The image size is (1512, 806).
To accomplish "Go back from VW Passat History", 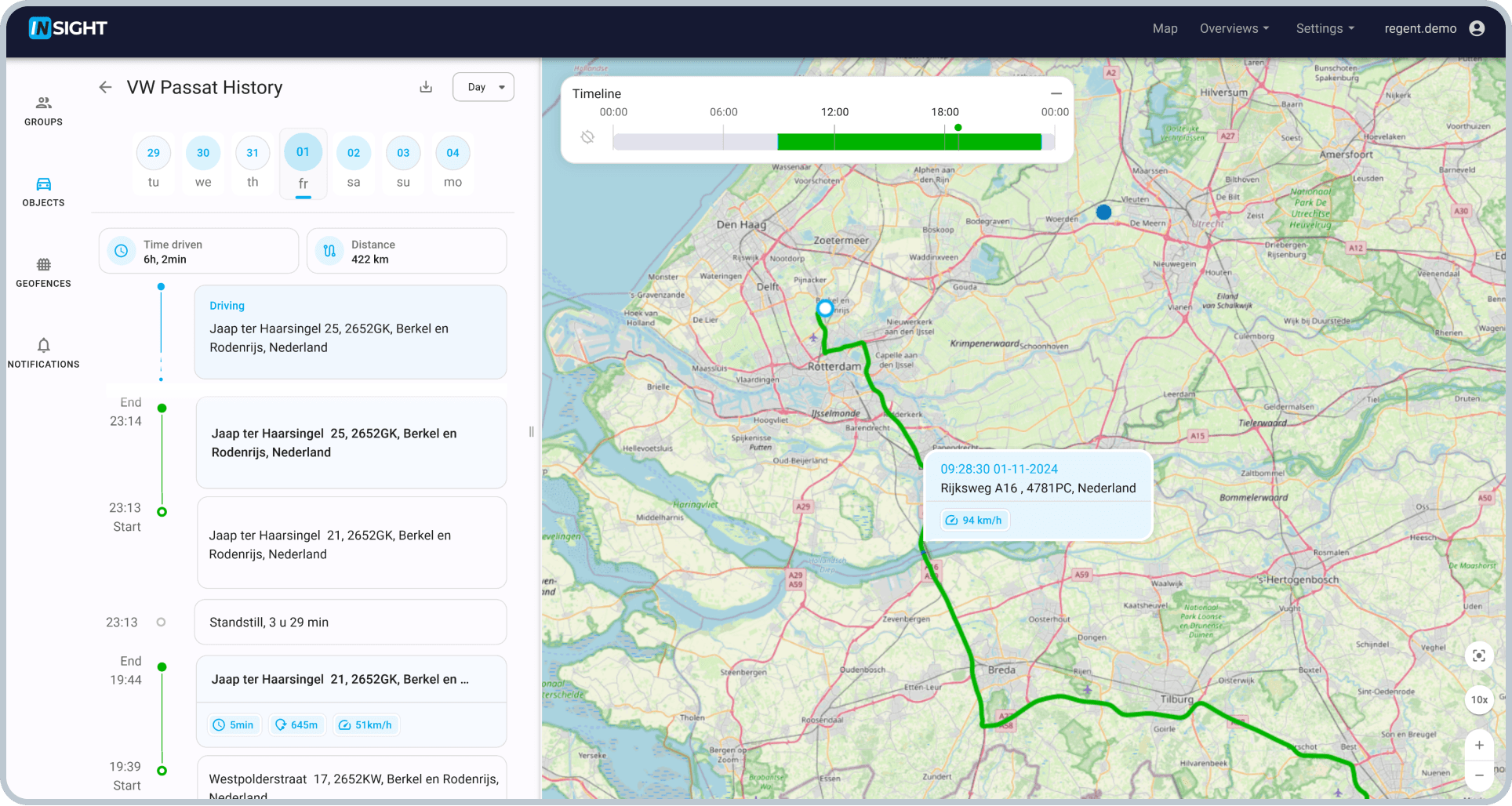I will pos(105,87).
